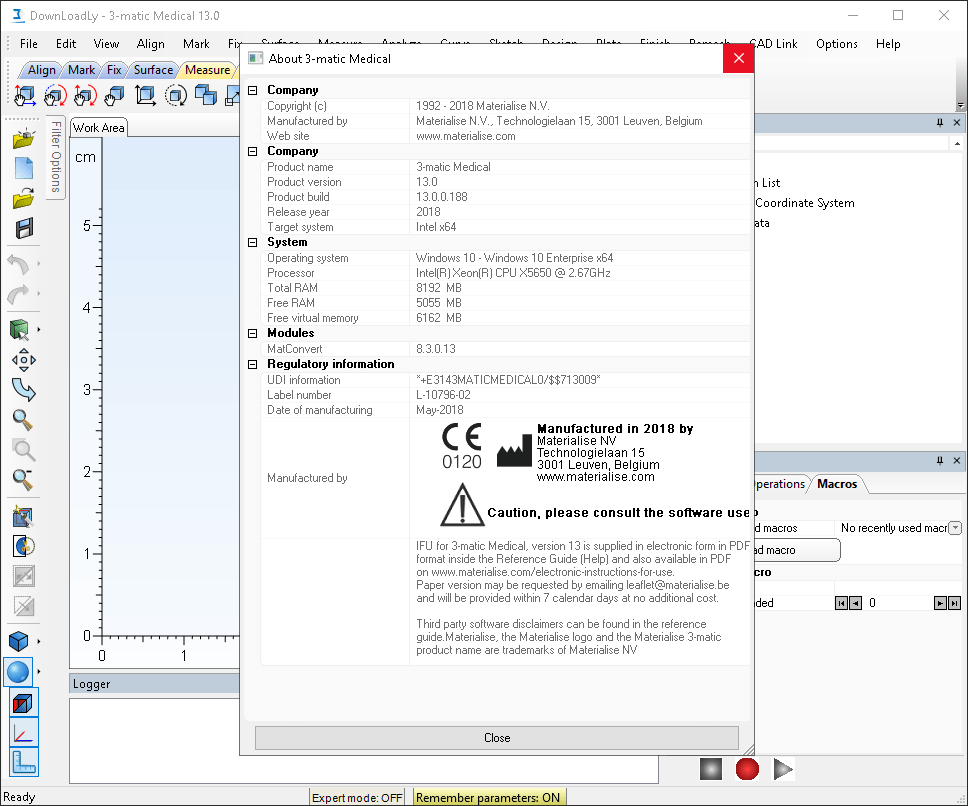Screen dimensions: 968x806
Task: Click the zoom out magnifier icon
Action: (x=23, y=479)
